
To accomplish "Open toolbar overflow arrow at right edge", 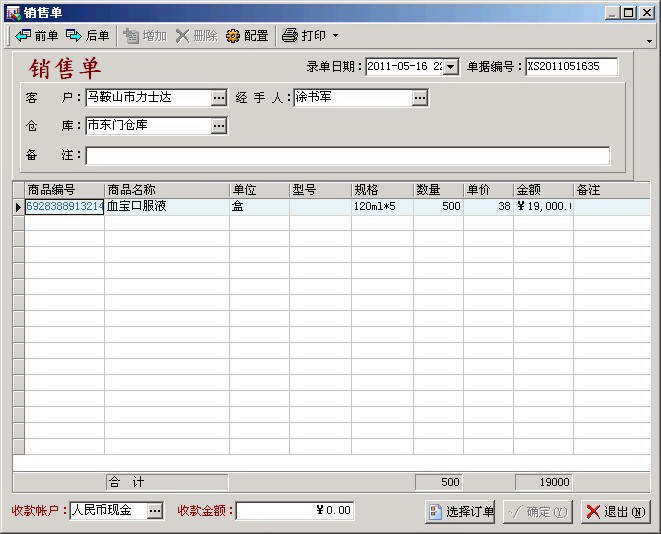I will tap(649, 41).
